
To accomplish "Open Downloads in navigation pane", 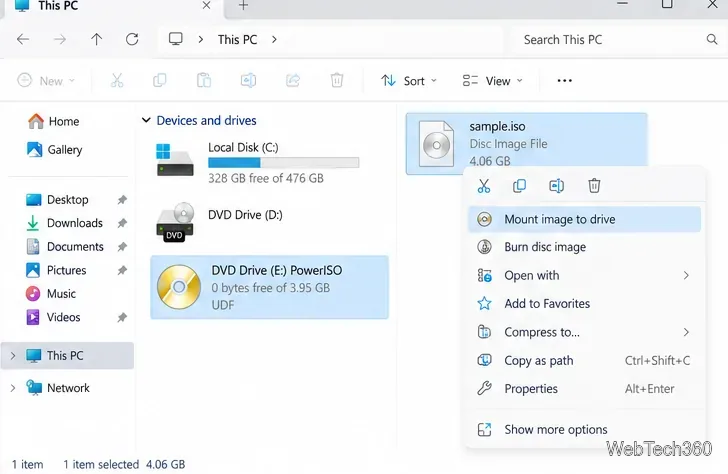I will (65, 223).
